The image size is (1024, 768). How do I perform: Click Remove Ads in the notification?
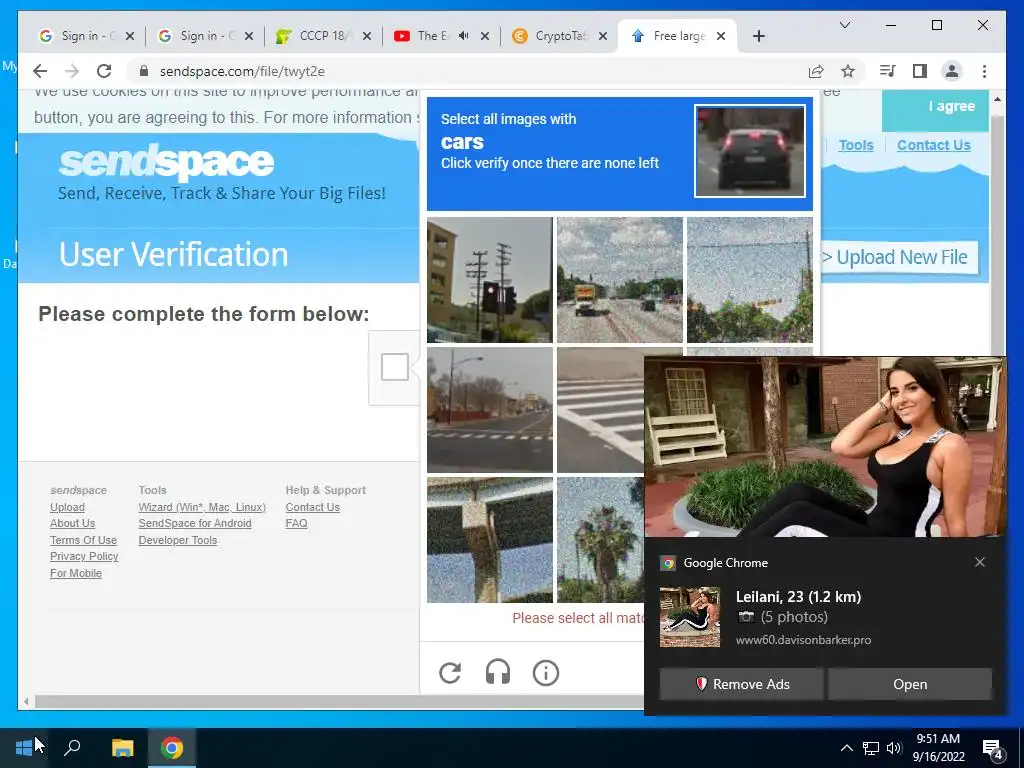point(742,684)
